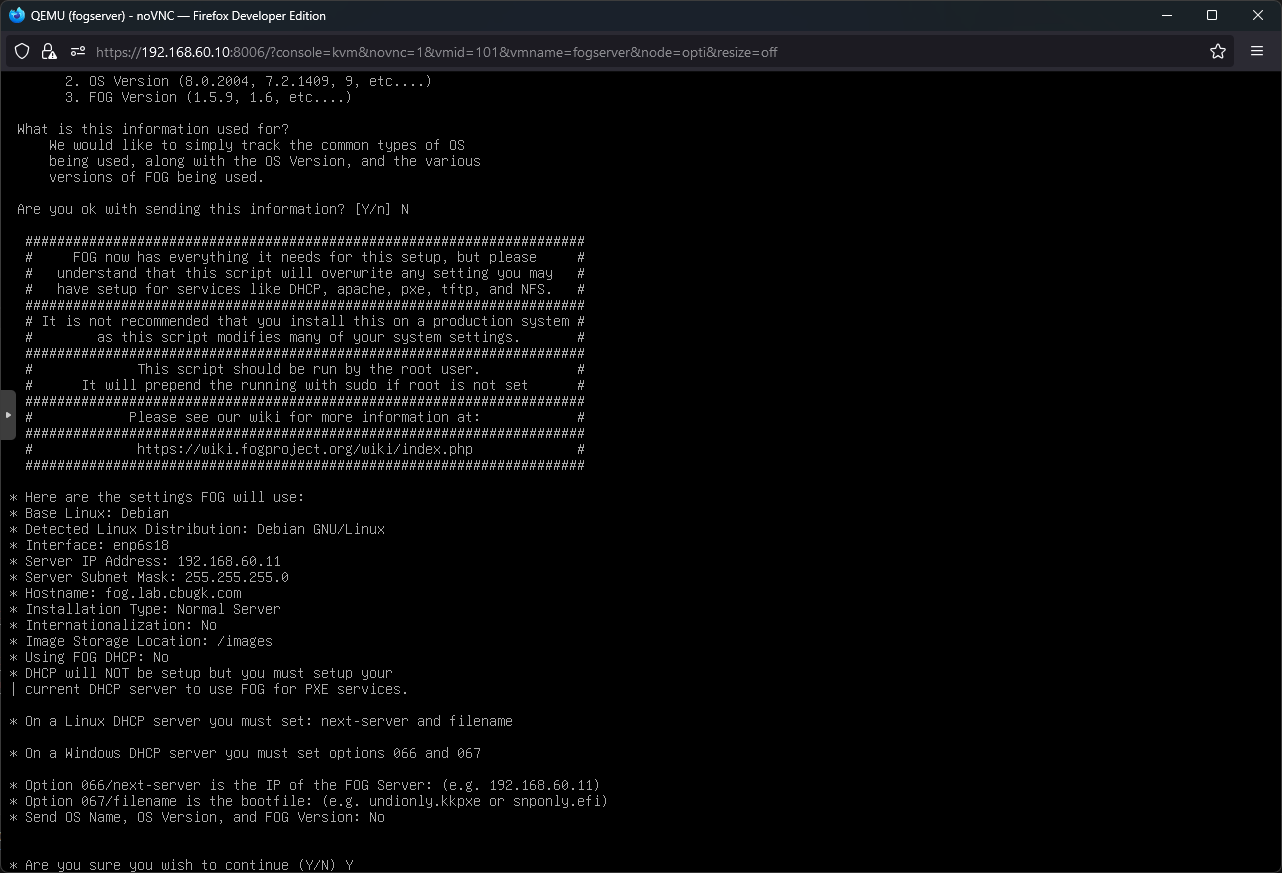Click 'Are you ok with sending this information?' line

point(213,209)
